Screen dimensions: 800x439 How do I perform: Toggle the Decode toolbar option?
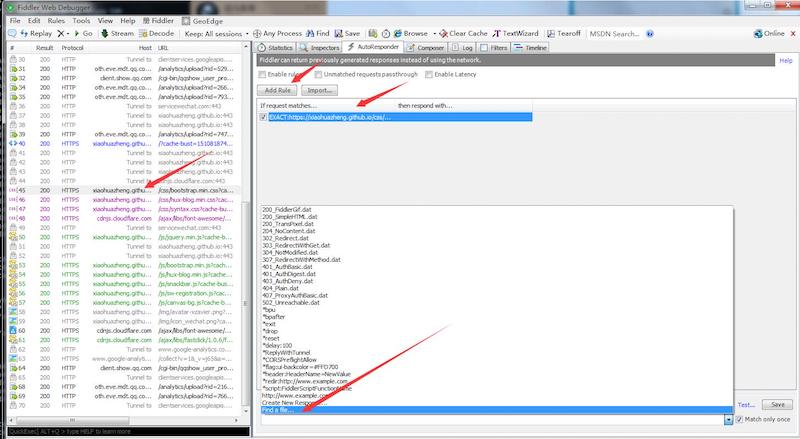[x=157, y=33]
